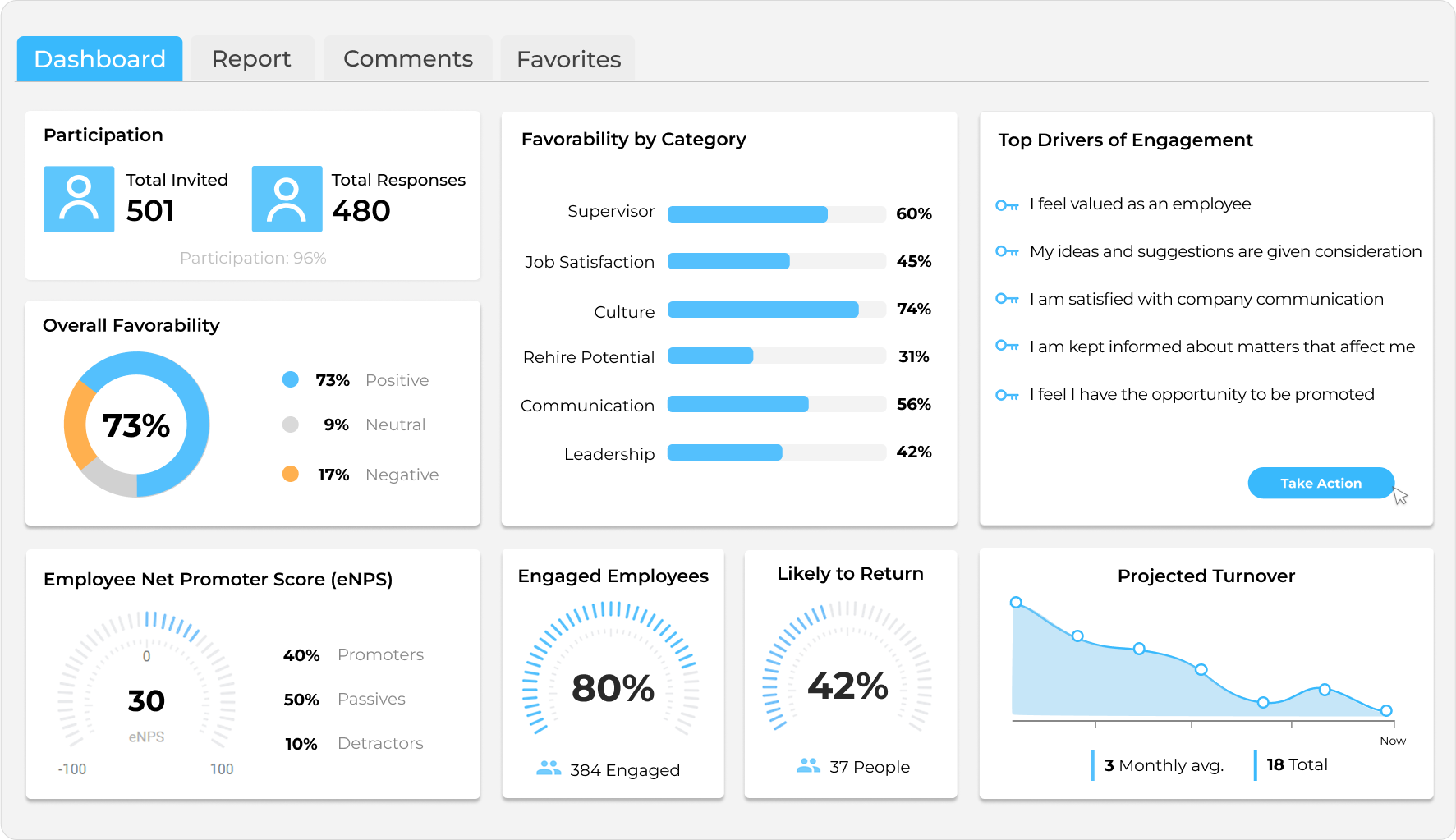Click key icon beside 'My ideas and suggestions'
Image resolution: width=1456 pixels, height=840 pixels.
(x=1007, y=251)
